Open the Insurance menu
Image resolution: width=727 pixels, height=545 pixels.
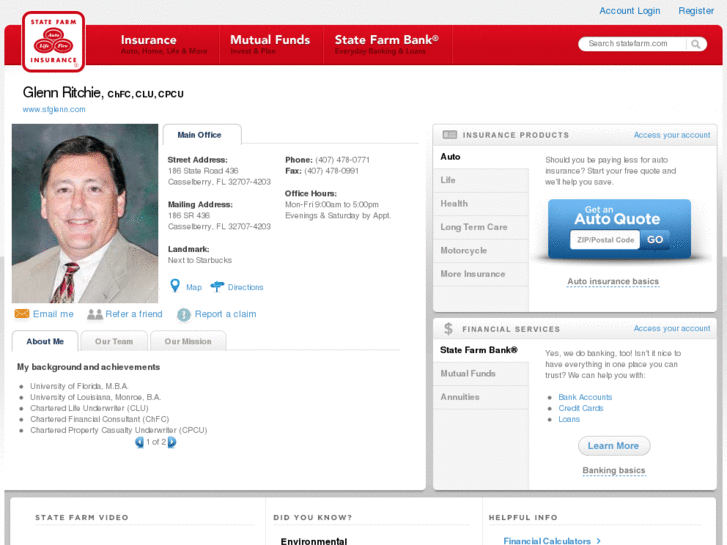point(164,45)
